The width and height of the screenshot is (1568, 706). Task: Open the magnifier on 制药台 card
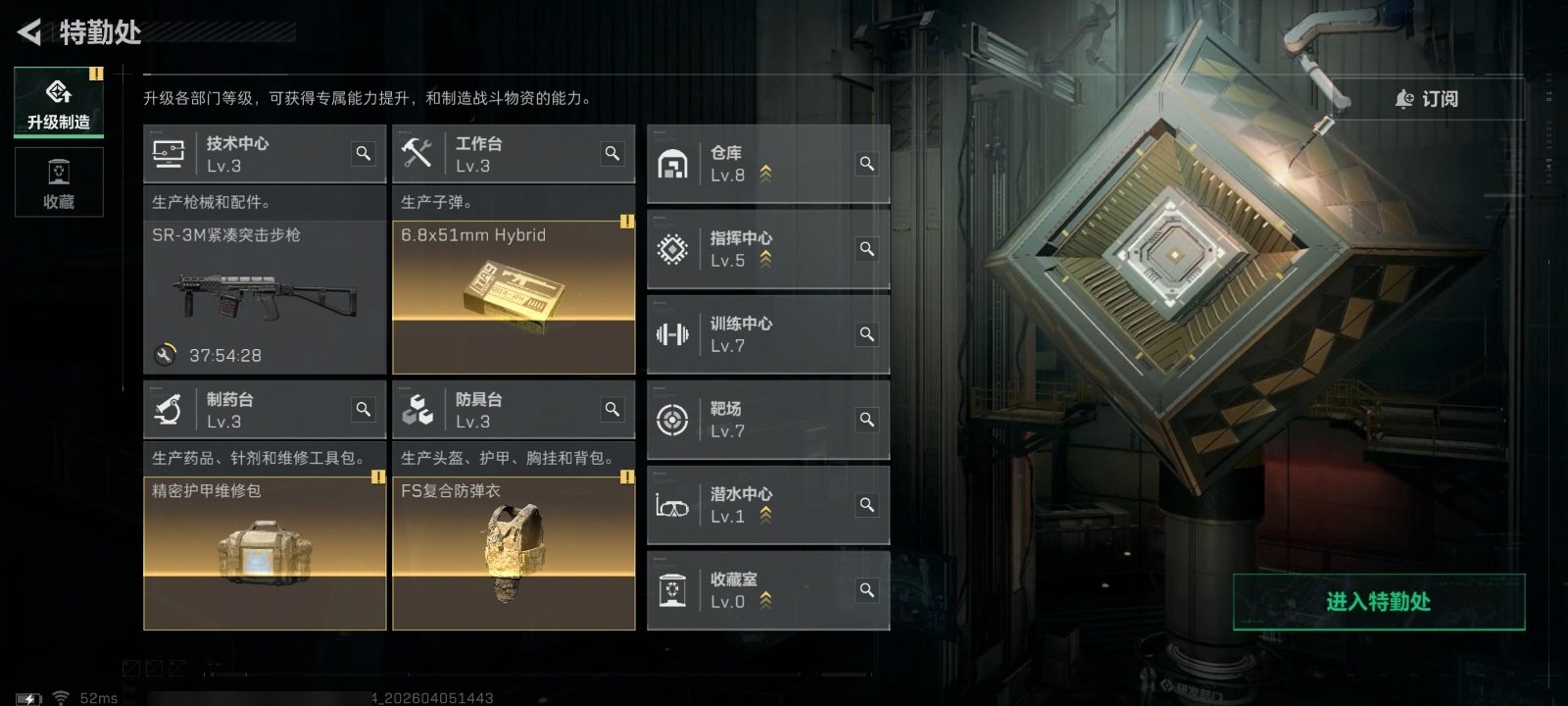[364, 409]
